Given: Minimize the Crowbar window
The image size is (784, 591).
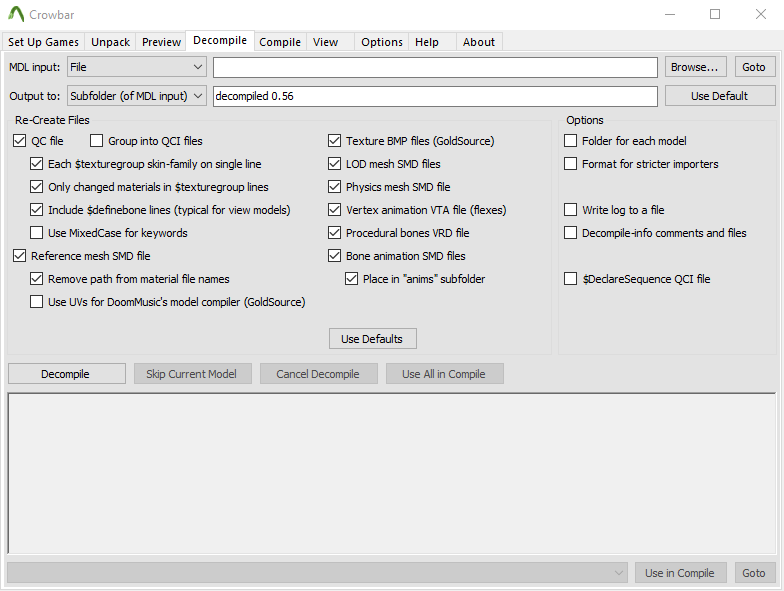Looking at the screenshot, I should pos(670,14).
